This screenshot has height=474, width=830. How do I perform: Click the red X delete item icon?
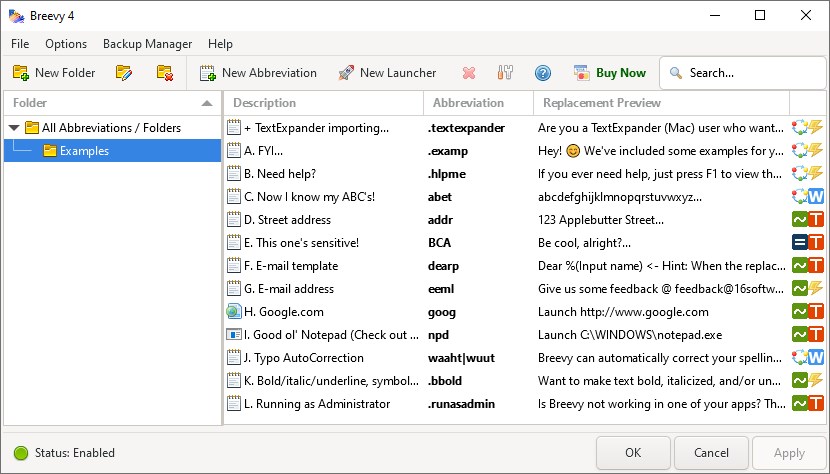coord(468,73)
